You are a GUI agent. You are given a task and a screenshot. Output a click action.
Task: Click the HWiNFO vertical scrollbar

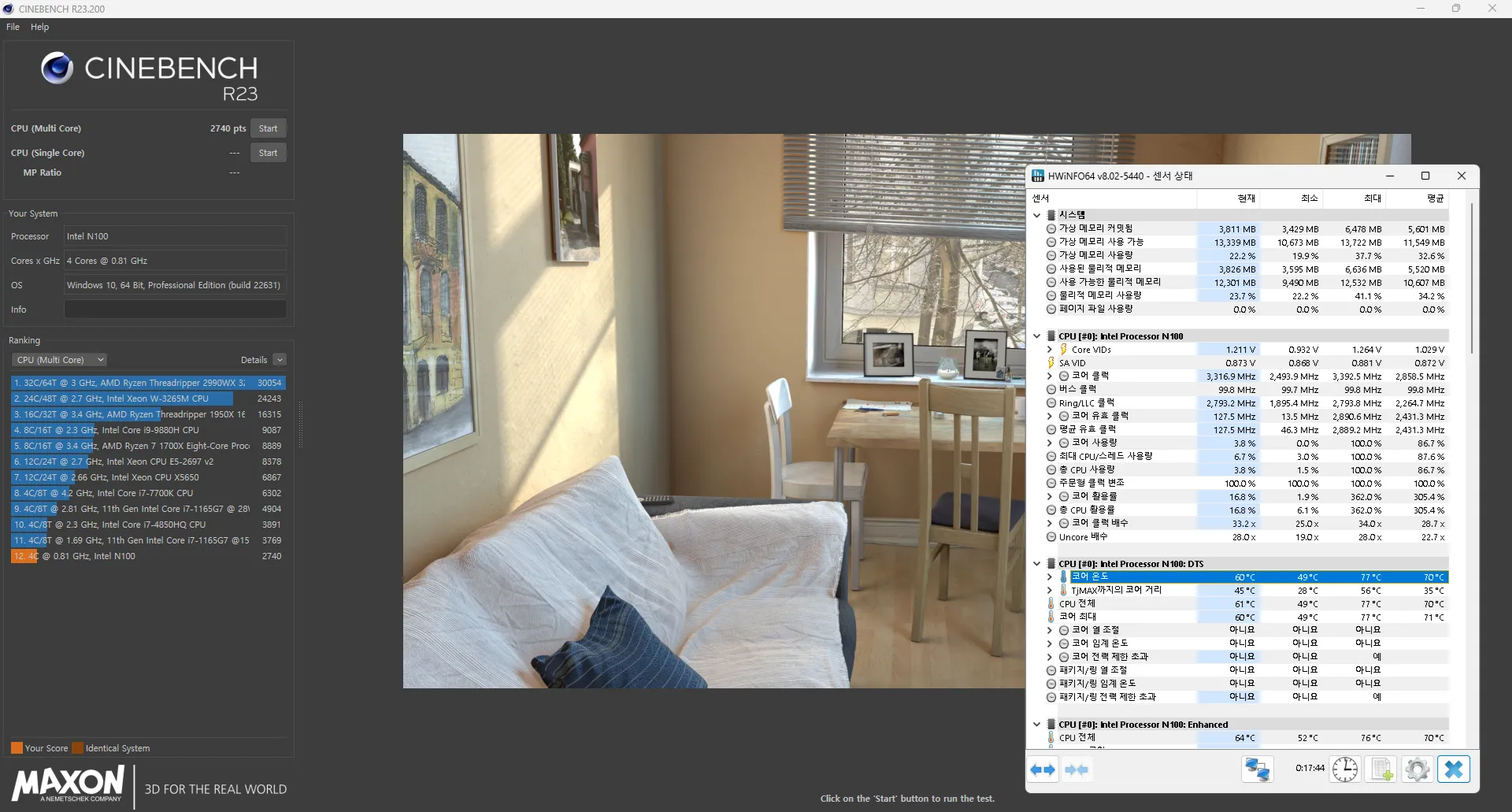point(1471,279)
